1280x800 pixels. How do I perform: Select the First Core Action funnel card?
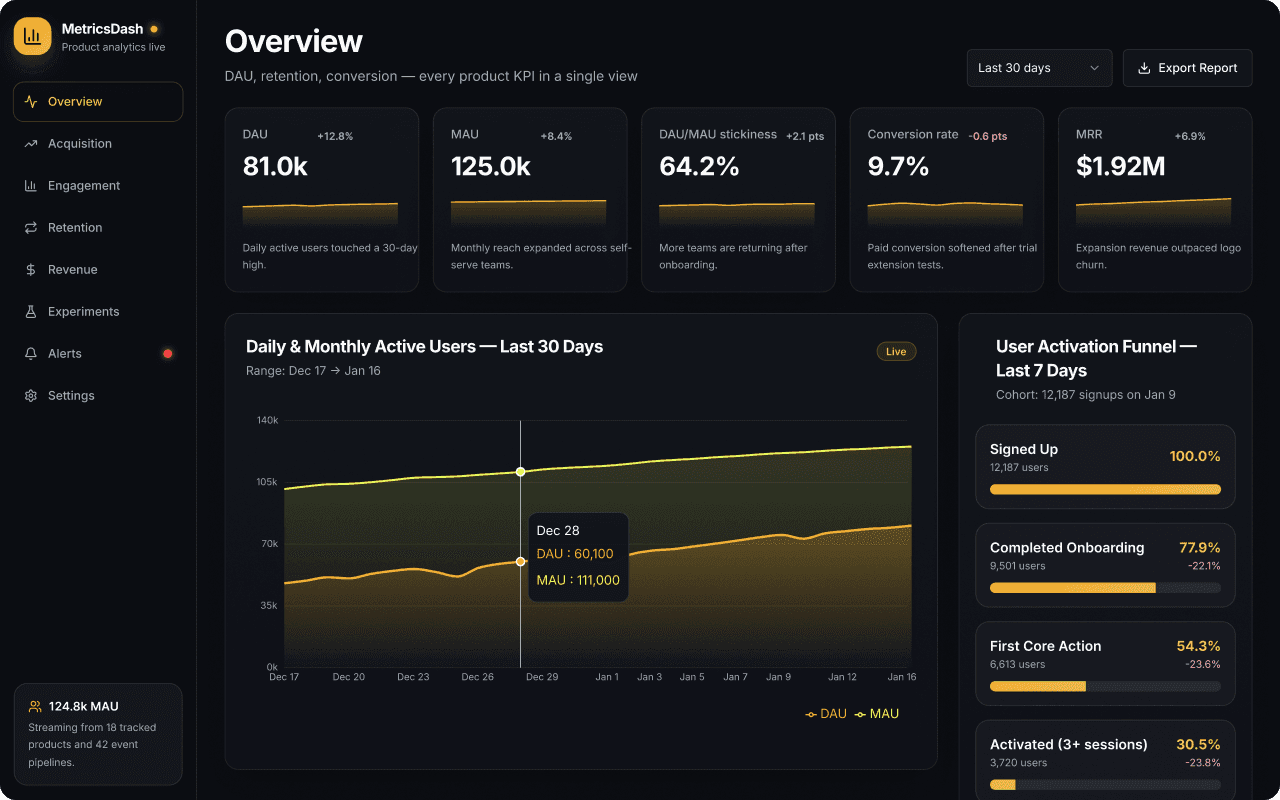tap(1105, 664)
